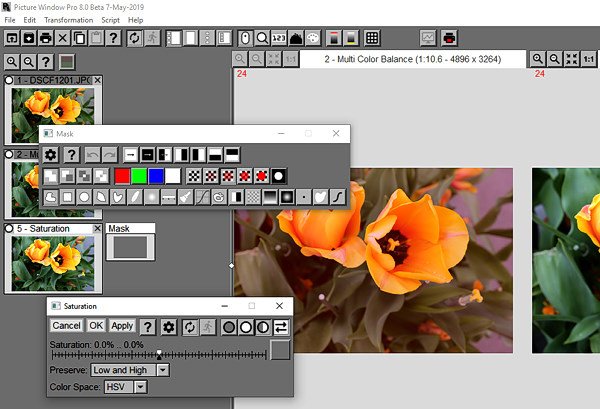Toggle the swap arrows button in Saturation
Image resolution: width=600 pixels, height=409 pixels.
pyautogui.click(x=281, y=327)
